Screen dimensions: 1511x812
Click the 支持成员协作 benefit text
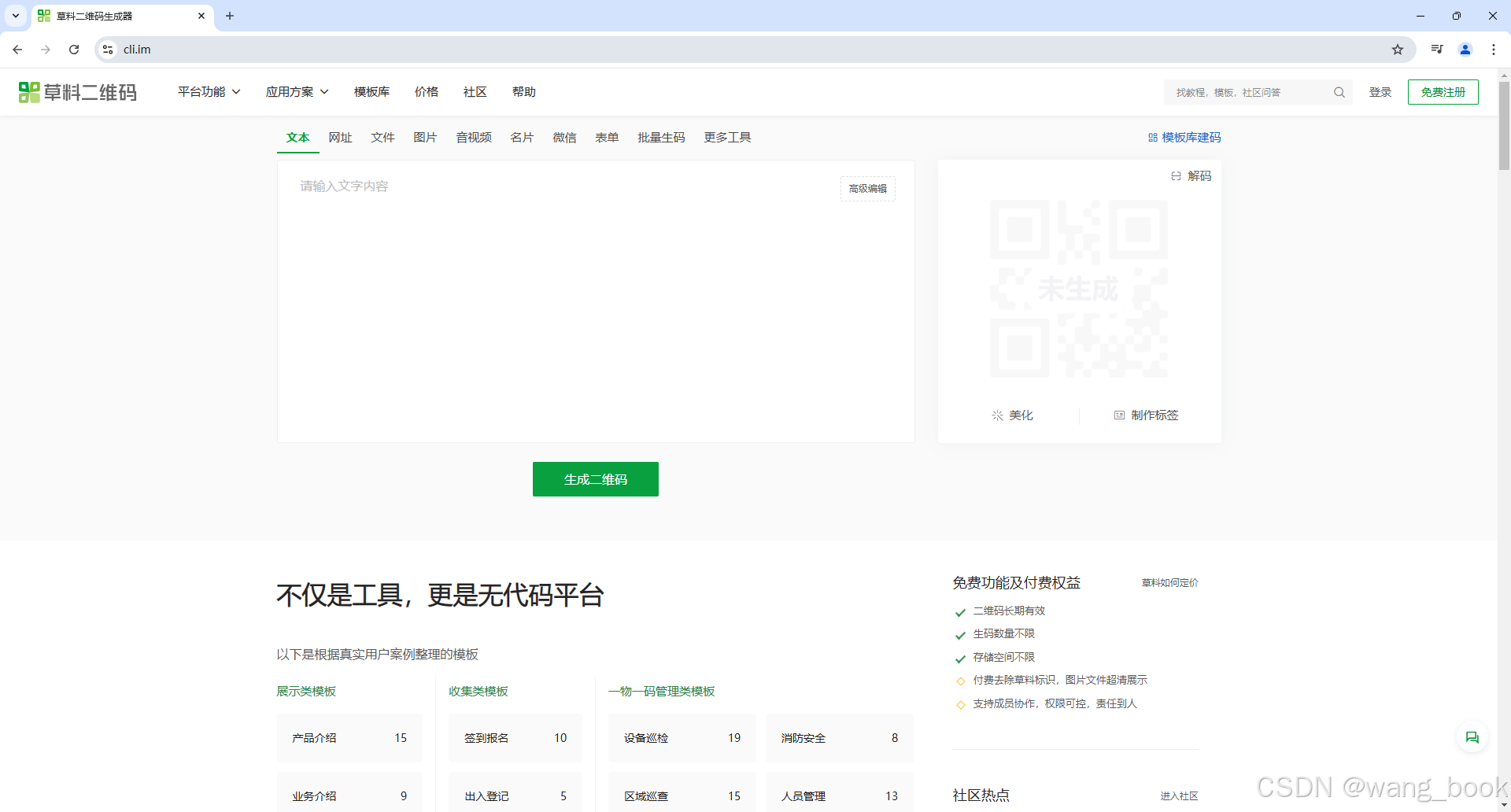[1055, 704]
